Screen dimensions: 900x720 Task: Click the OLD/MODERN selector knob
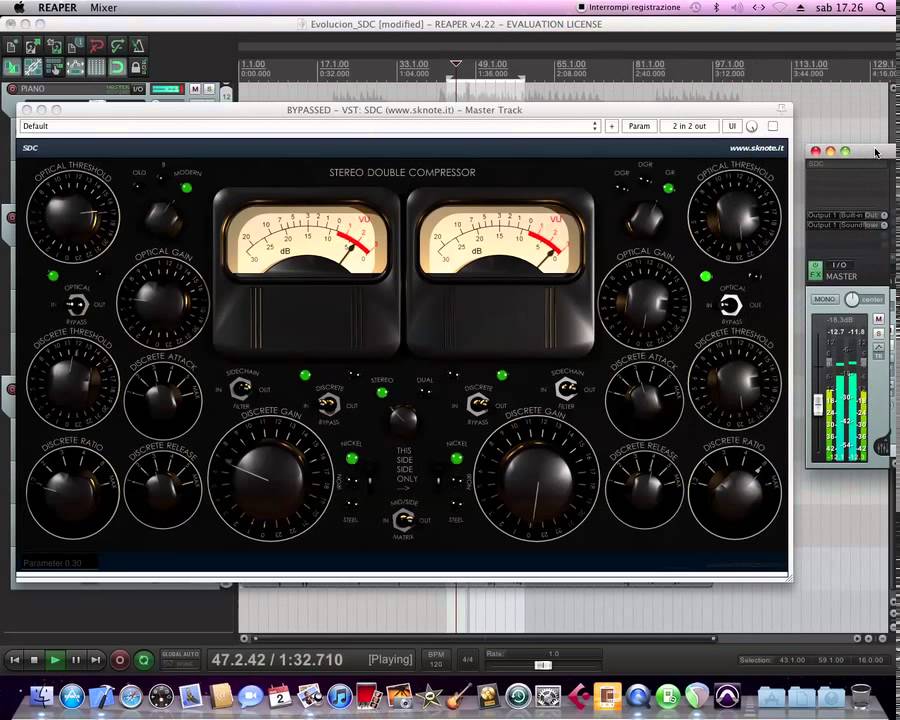coord(163,218)
